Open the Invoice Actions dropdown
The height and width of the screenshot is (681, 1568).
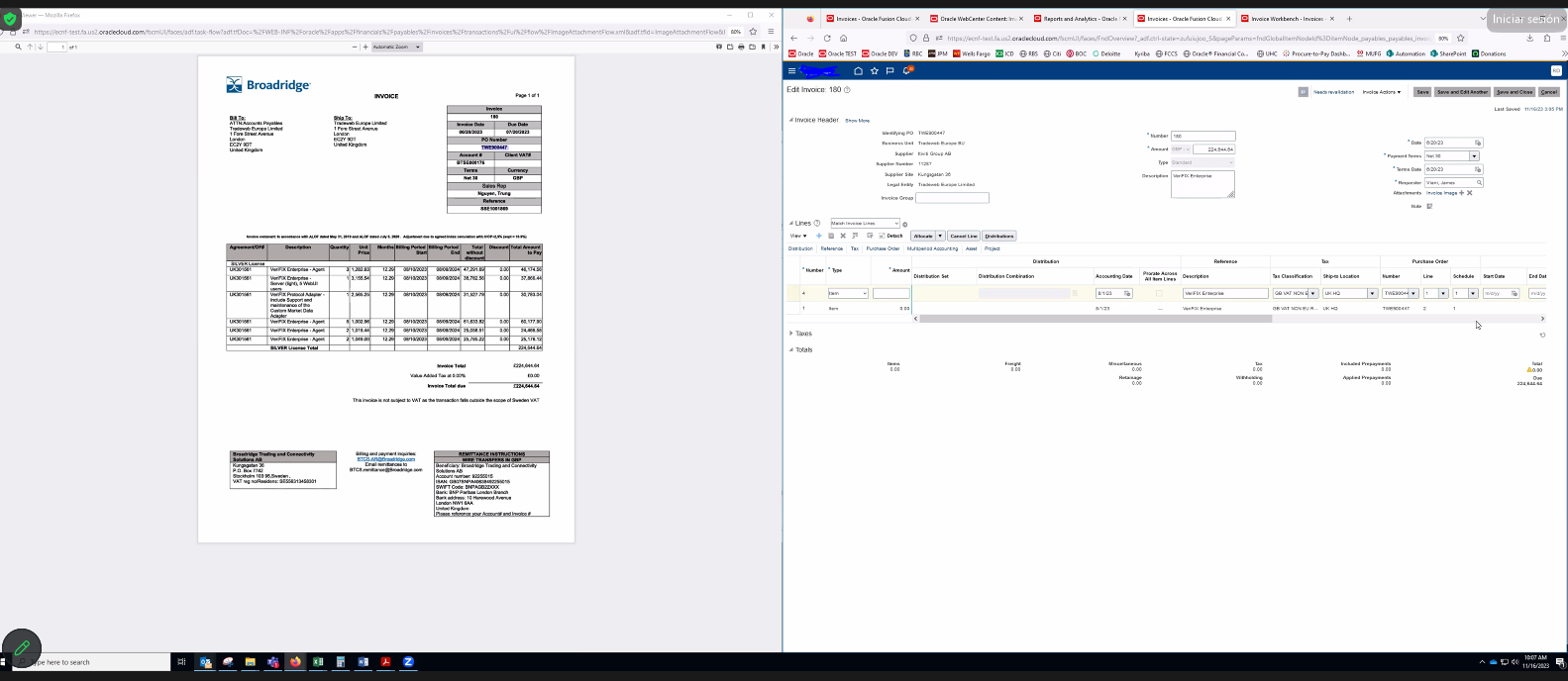tap(1382, 92)
